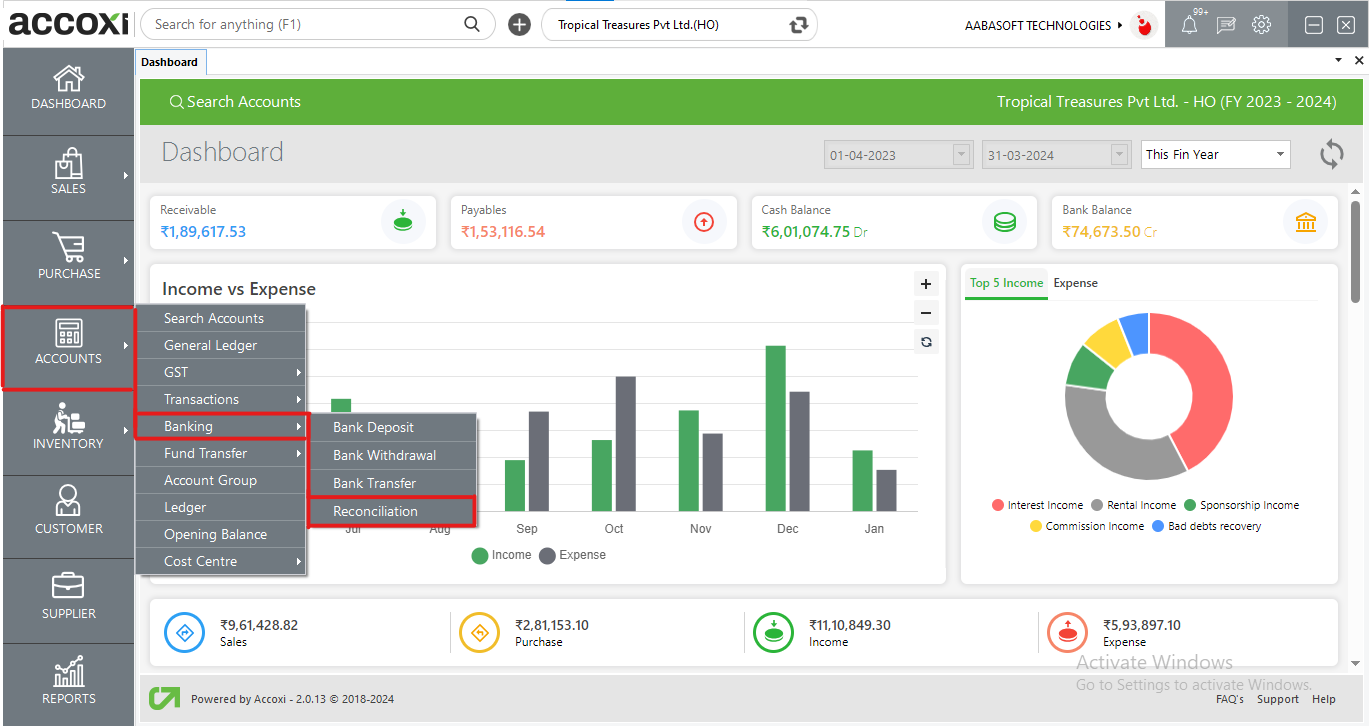The width and height of the screenshot is (1369, 726).
Task: Open the settings gear icon
Action: pyautogui.click(x=1262, y=25)
